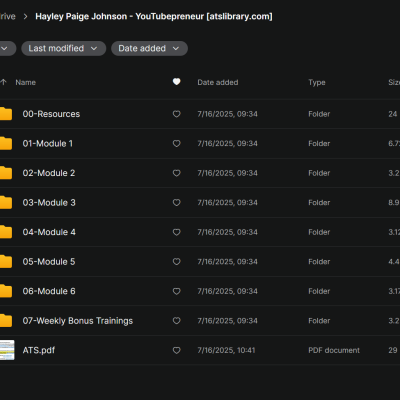Favorite the 04-Module 4 folder with heart
This screenshot has width=400, height=400.
click(177, 232)
